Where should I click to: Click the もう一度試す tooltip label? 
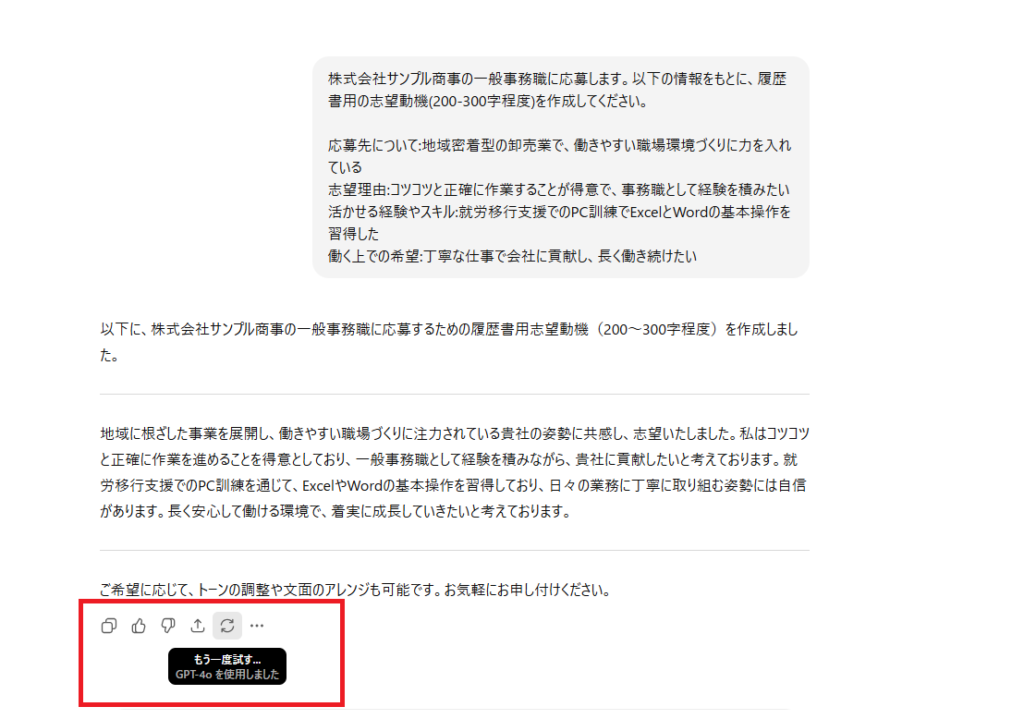[227, 660]
